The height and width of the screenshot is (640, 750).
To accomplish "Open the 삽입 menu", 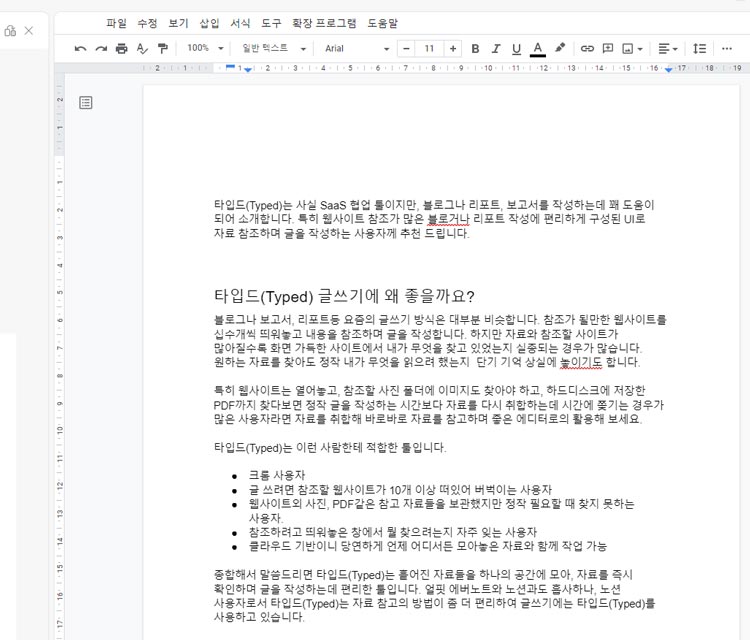I will coord(209,23).
